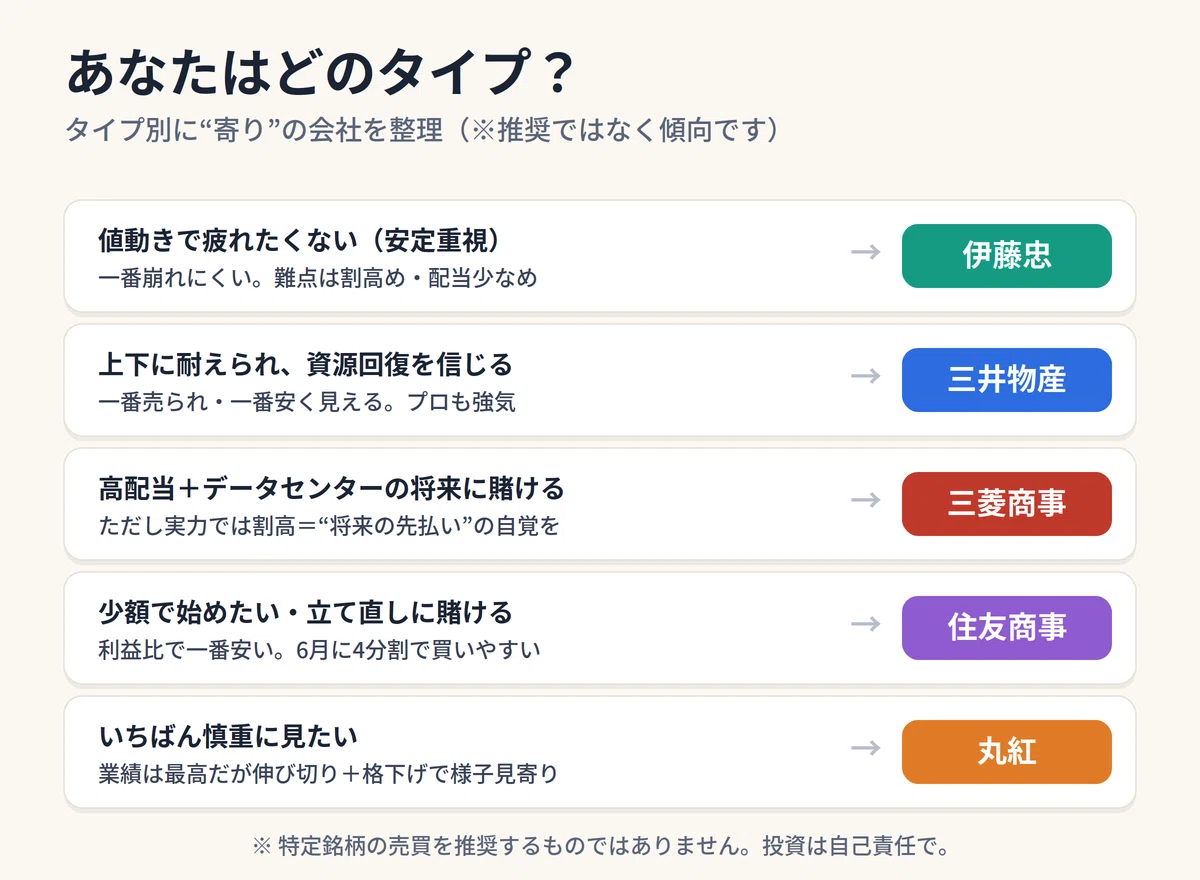Click the あなたはどのタイプ？ title

point(321,73)
